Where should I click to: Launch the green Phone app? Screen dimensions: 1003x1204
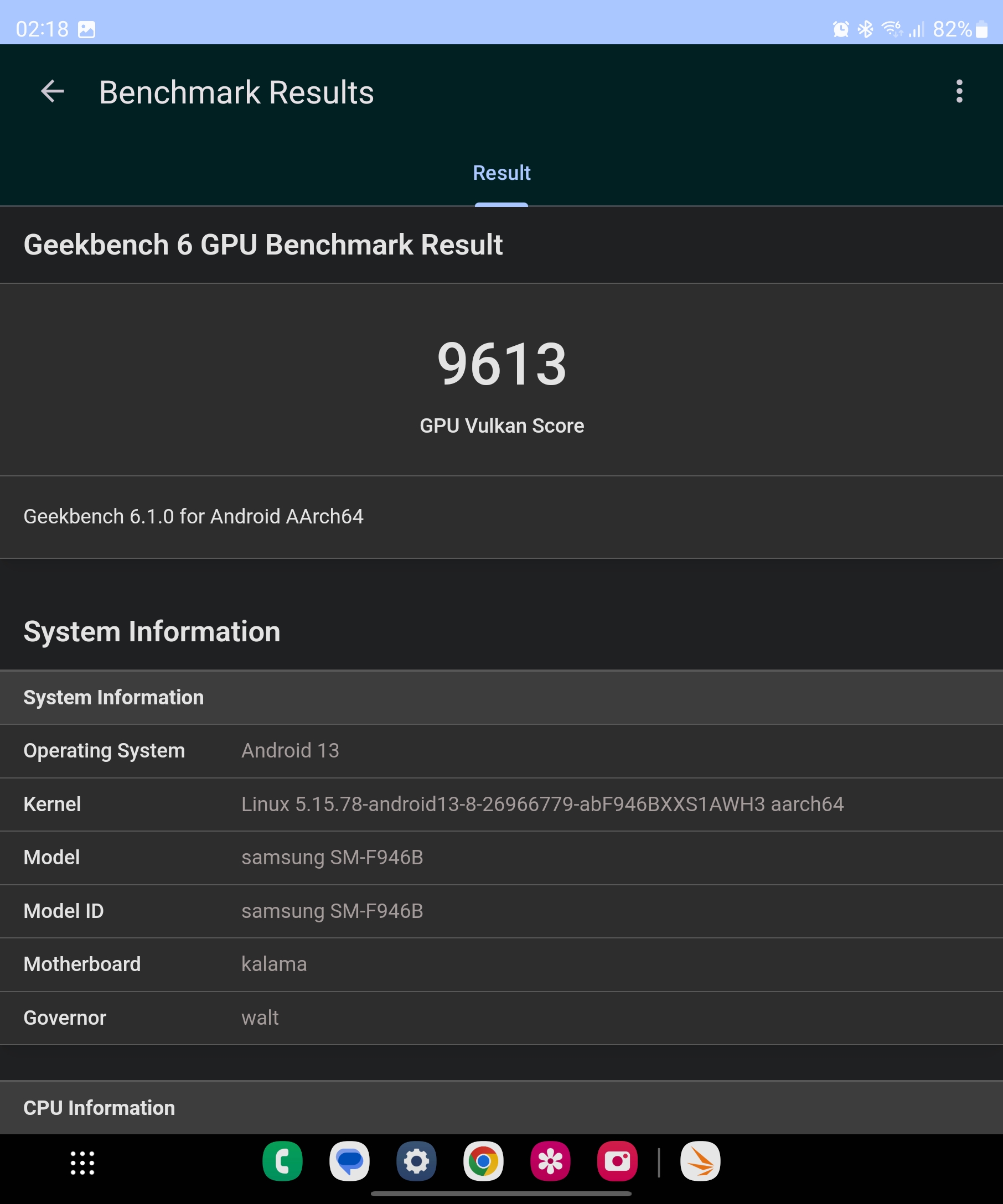[x=282, y=1161]
